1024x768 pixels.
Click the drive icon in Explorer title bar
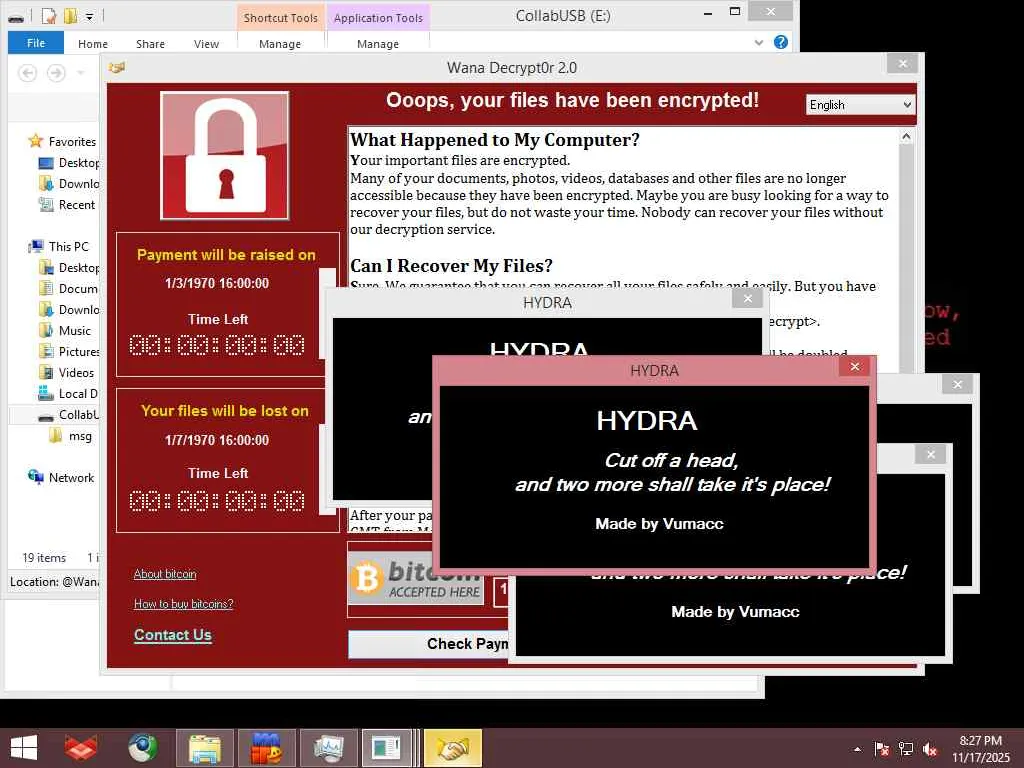(x=16, y=16)
